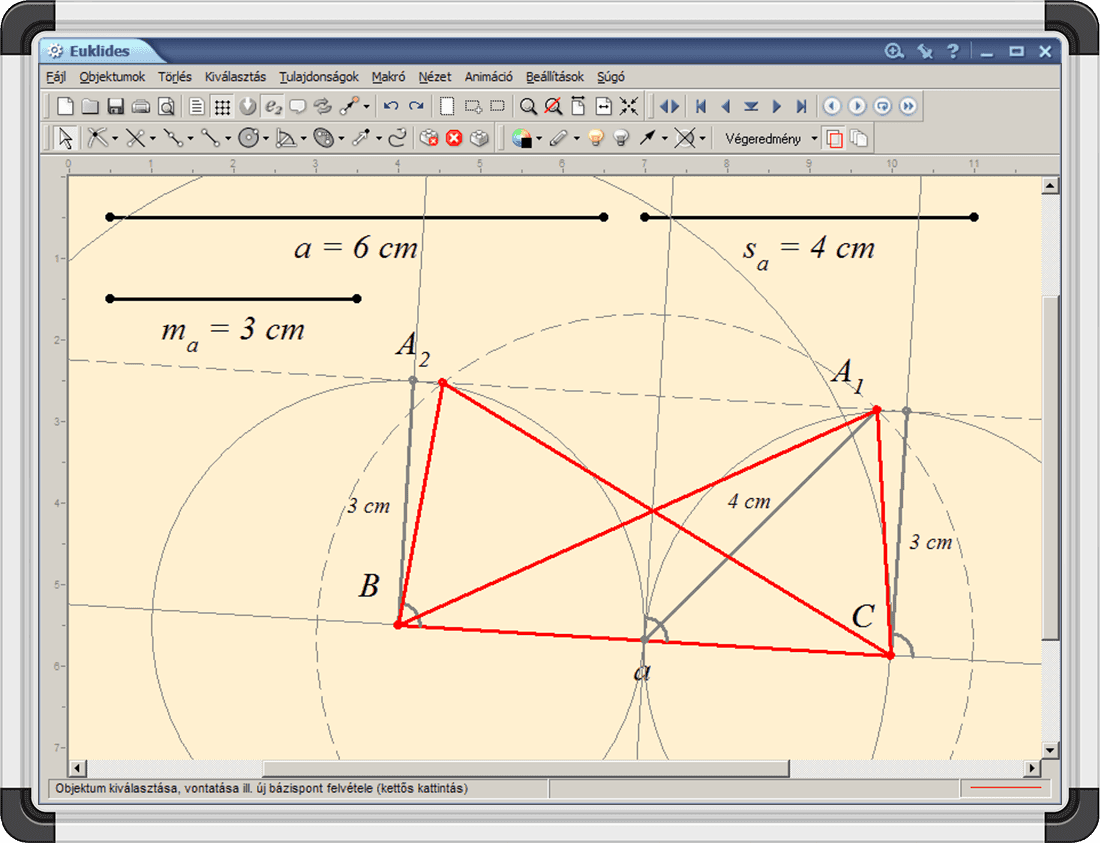Screen dimensions: 1100x843
Task: Click the redo arrow icon
Action: point(416,106)
